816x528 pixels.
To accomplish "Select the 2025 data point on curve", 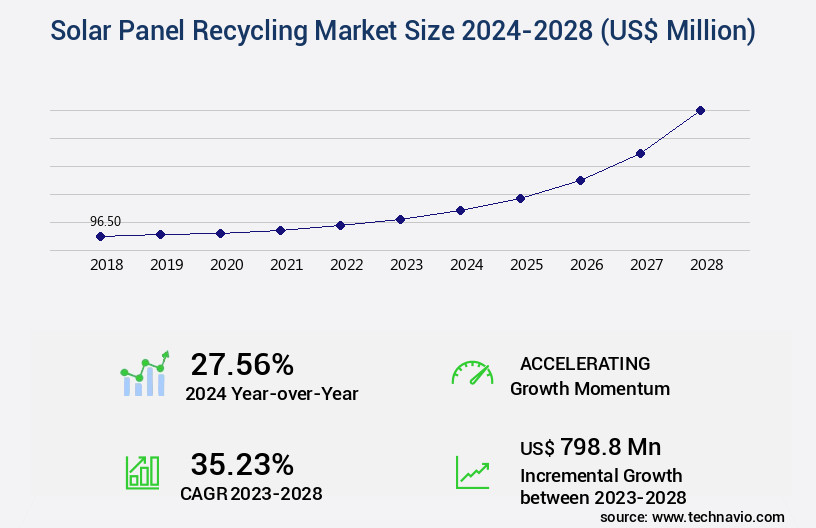I will (x=520, y=198).
